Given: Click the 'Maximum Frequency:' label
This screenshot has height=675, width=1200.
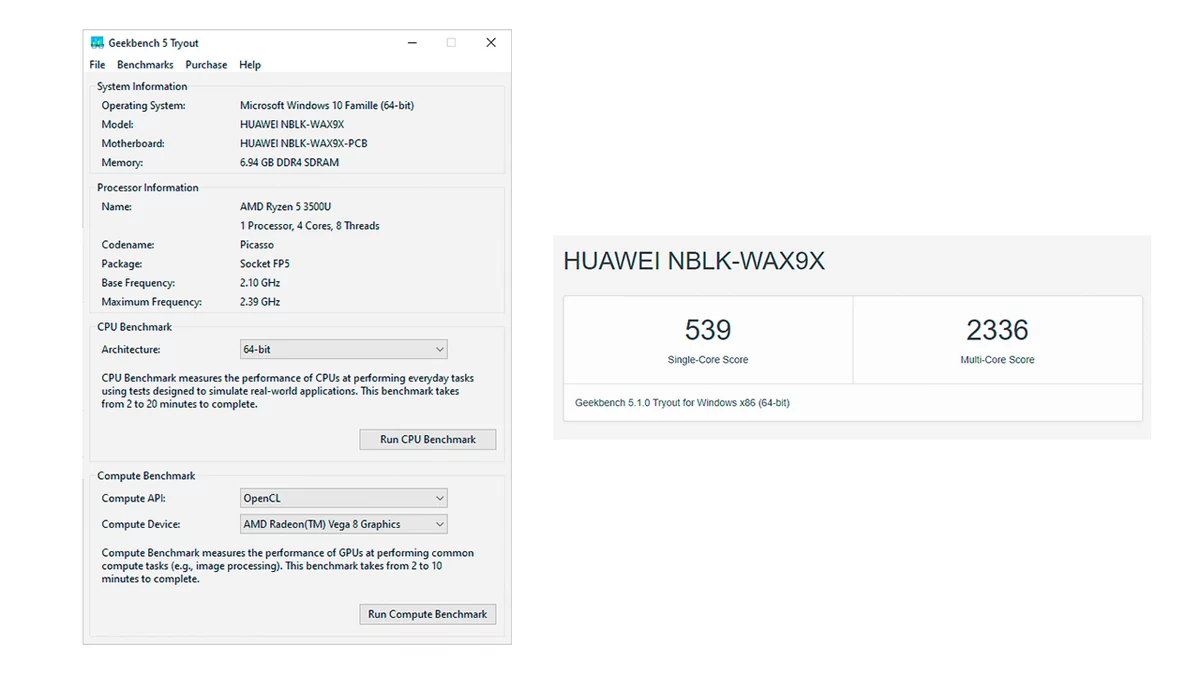Looking at the screenshot, I should coord(151,302).
